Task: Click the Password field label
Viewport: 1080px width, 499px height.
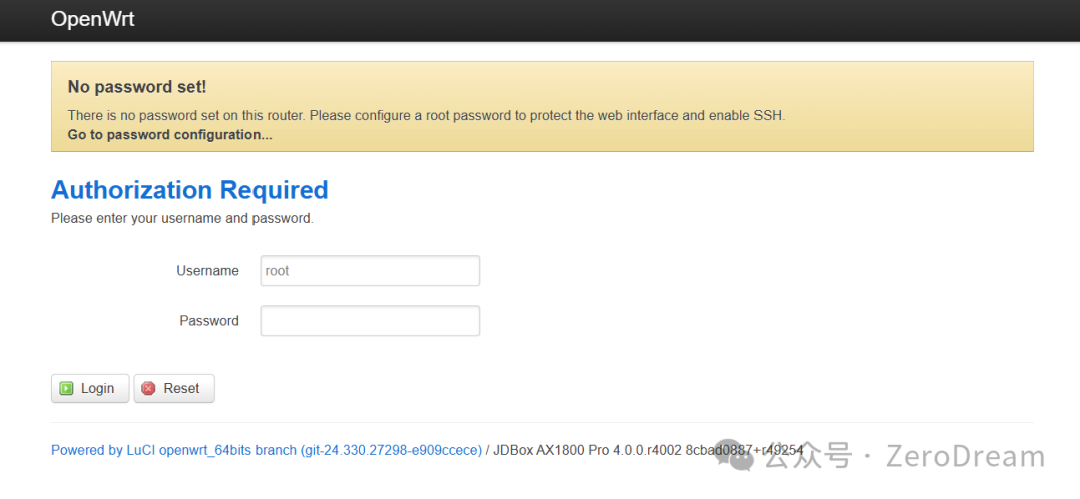Action: [x=209, y=321]
